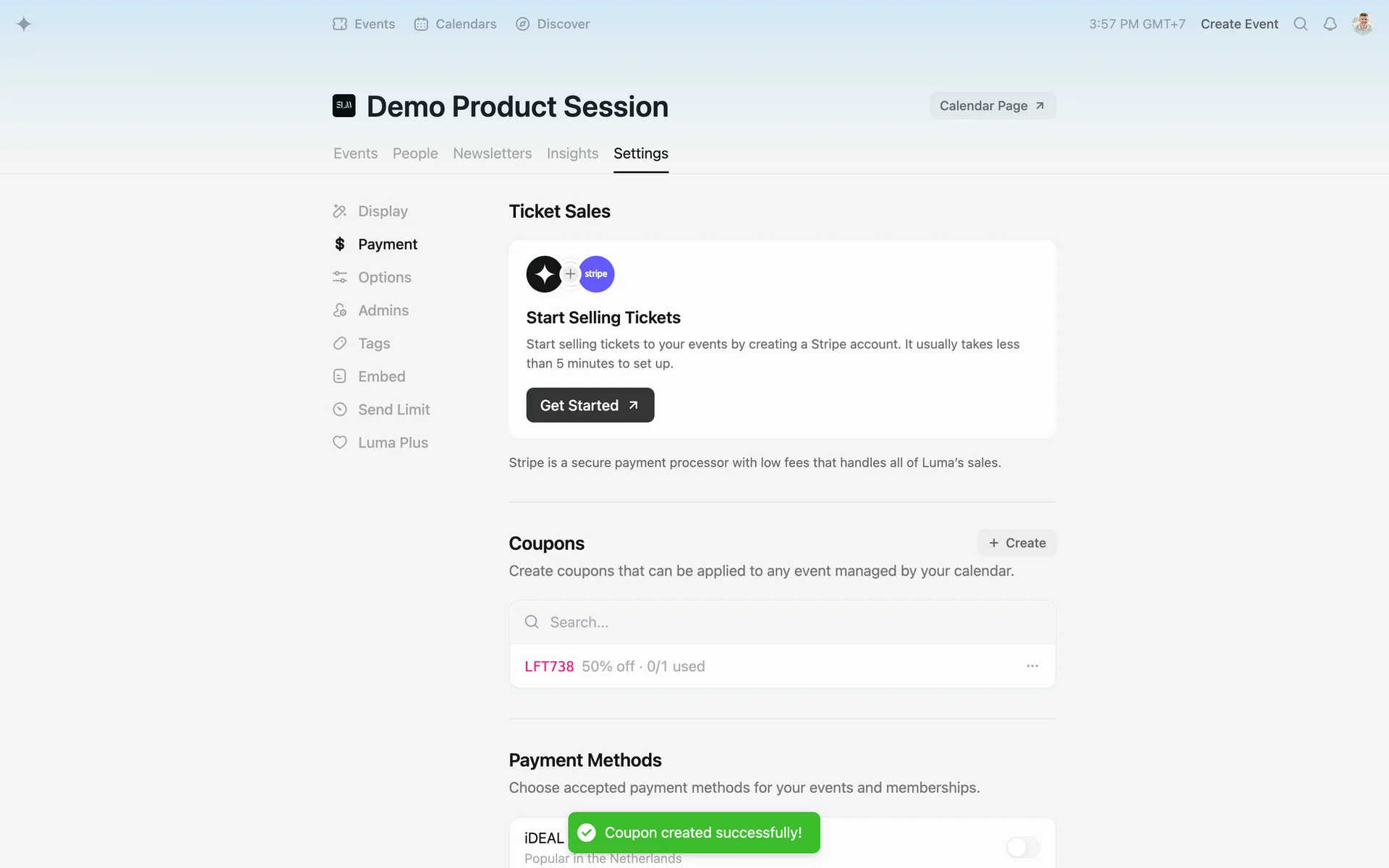Open the notifications bell
This screenshot has height=868, width=1389.
pos(1330,24)
